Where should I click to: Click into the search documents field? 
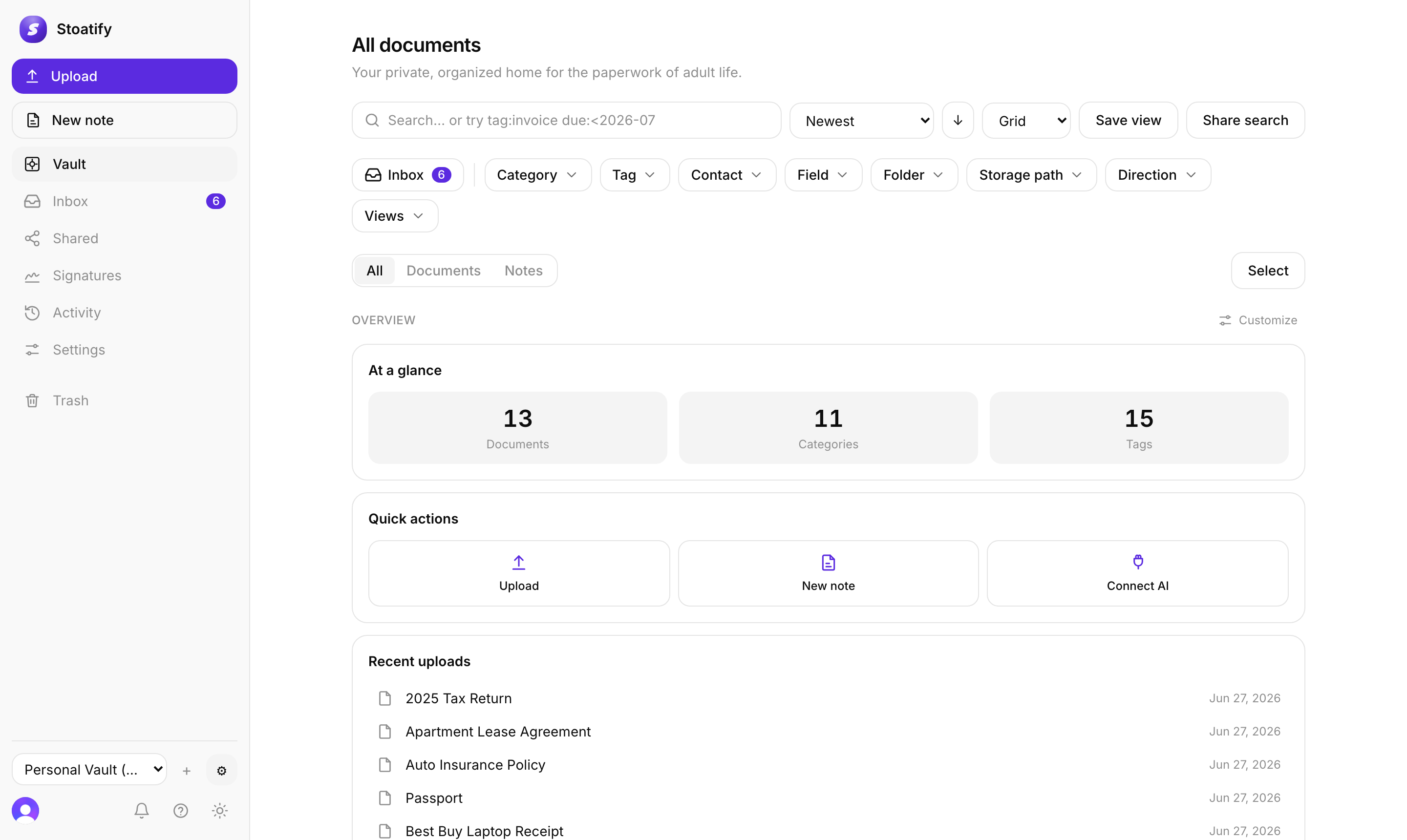(x=567, y=120)
